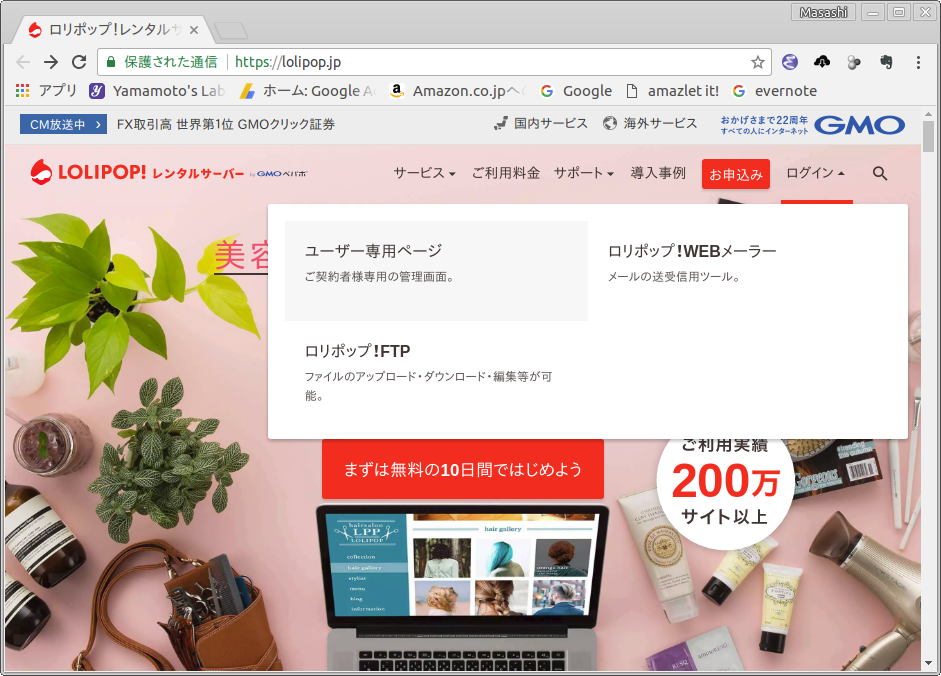Click the browser back arrow button
Image resolution: width=941 pixels, height=676 pixels.
click(23, 62)
